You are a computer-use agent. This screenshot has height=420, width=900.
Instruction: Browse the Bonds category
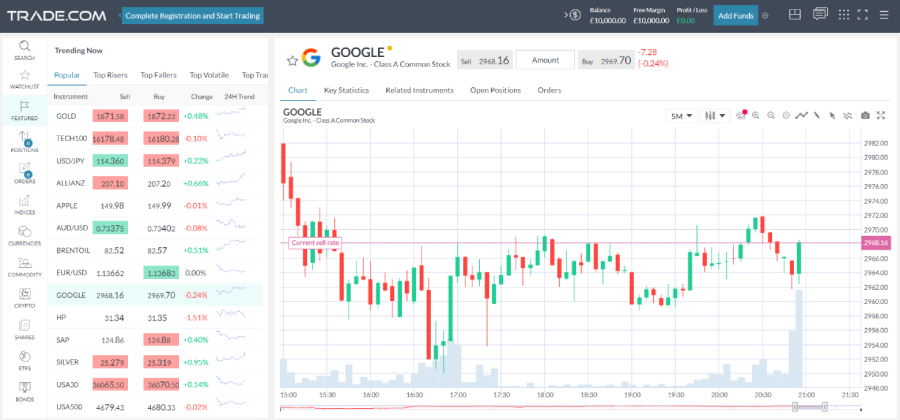[24, 391]
